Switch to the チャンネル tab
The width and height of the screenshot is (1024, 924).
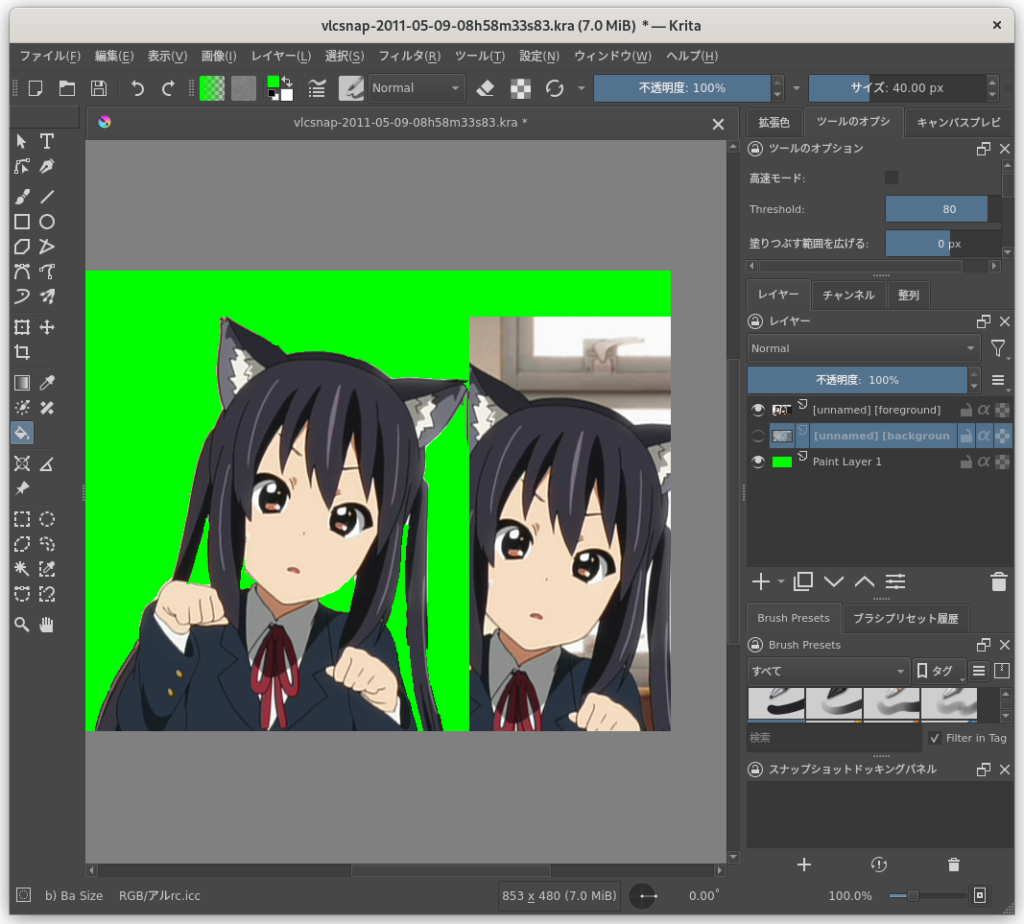click(848, 295)
